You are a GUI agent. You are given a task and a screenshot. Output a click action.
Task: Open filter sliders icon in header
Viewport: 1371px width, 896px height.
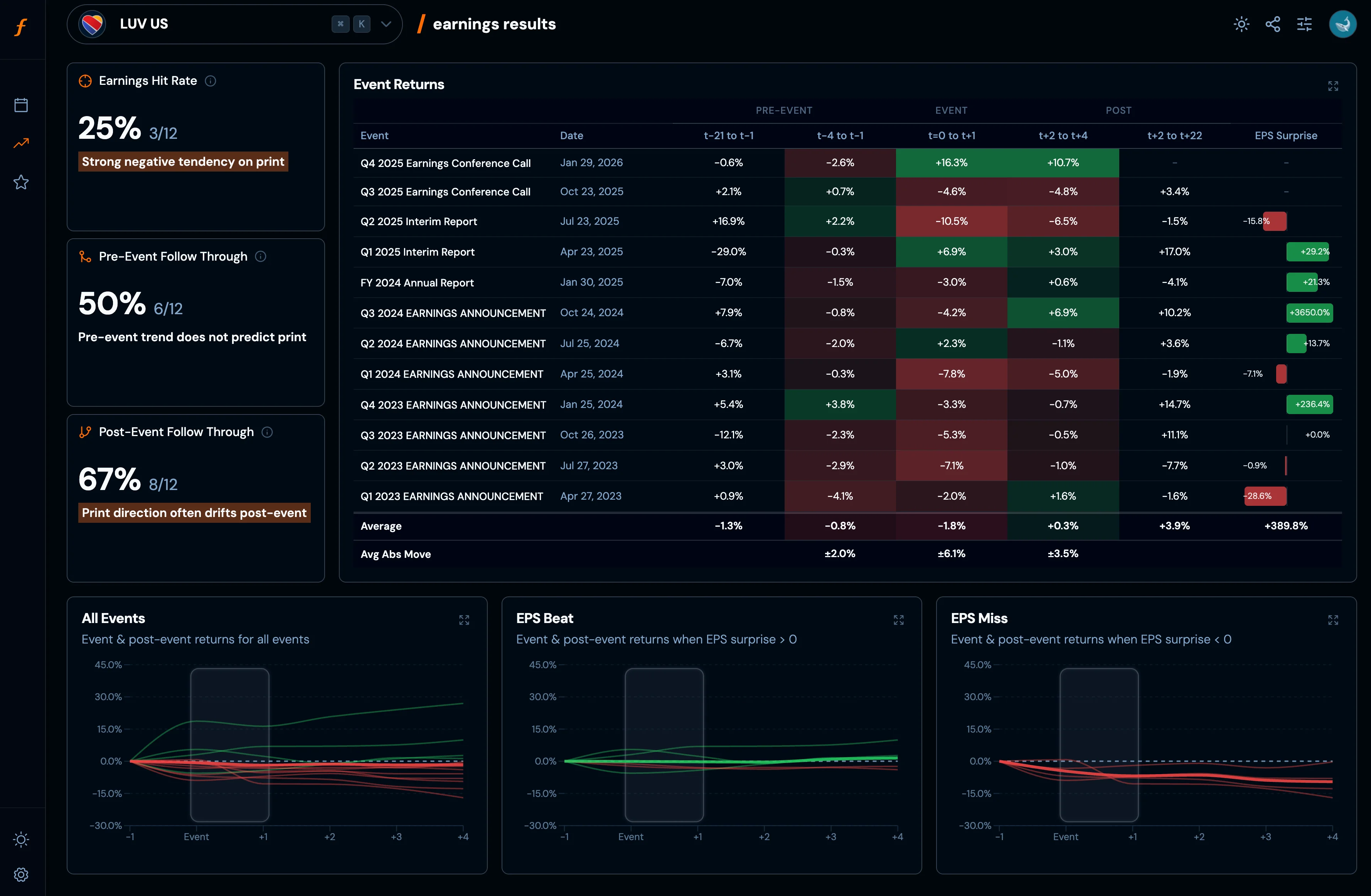[x=1304, y=24]
